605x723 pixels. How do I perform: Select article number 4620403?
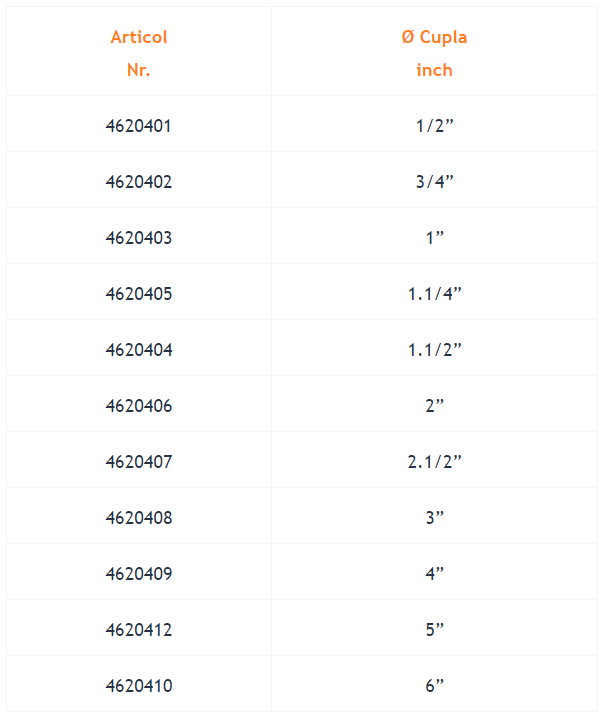click(139, 238)
